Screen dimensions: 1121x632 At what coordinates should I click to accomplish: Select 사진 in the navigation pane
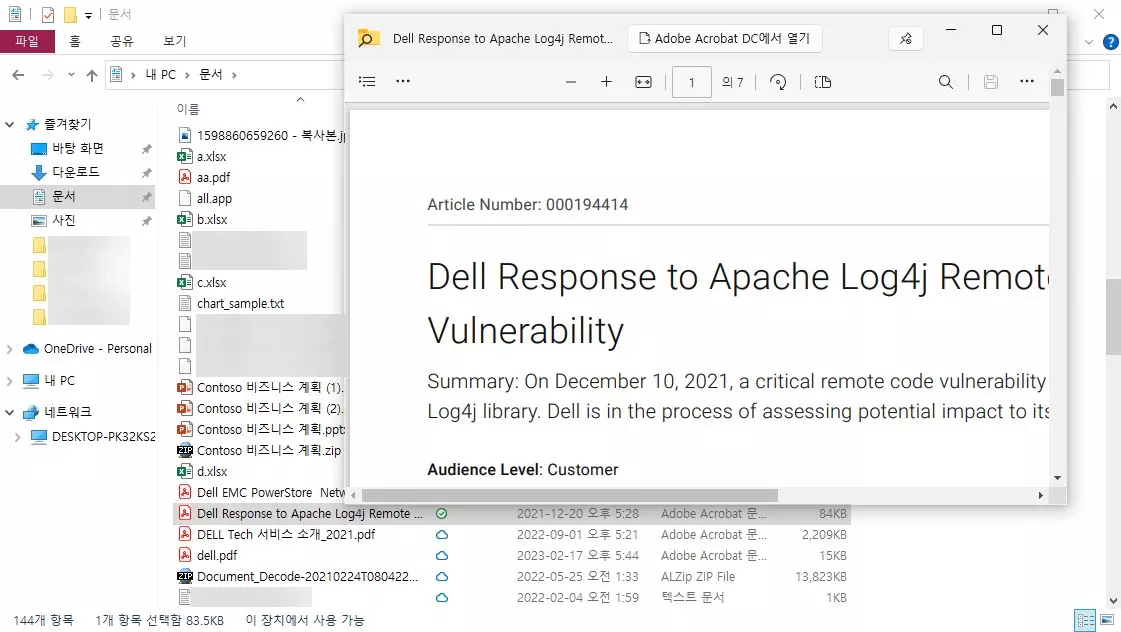click(64, 220)
